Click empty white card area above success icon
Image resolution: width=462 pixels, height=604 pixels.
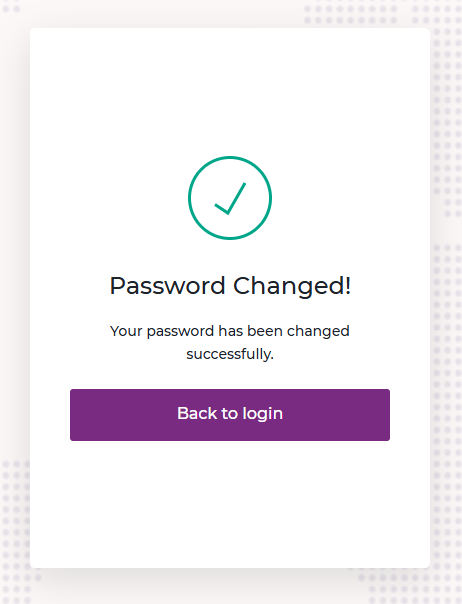[x=230, y=91]
